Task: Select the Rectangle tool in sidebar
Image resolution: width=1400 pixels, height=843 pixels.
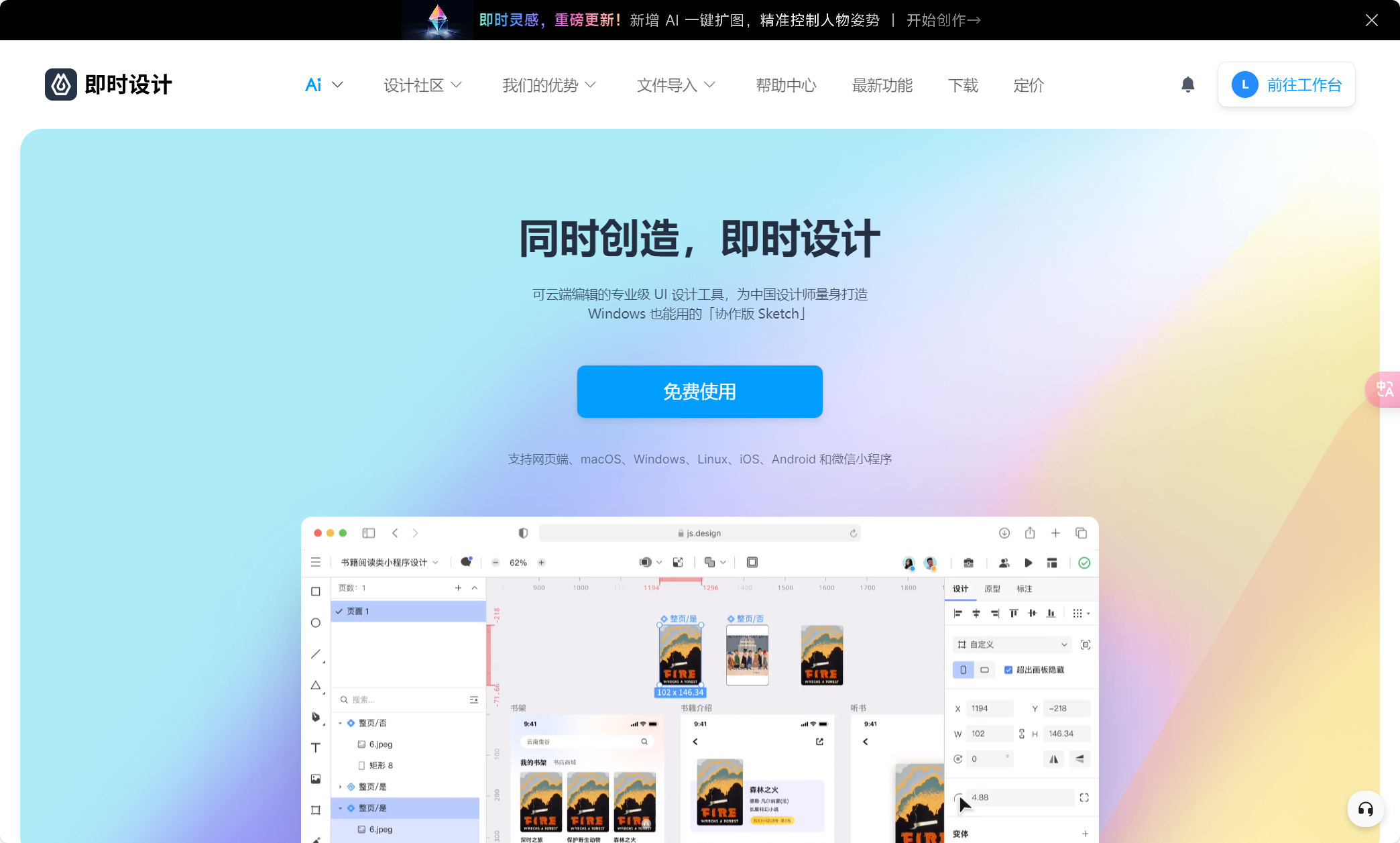Action: click(x=316, y=591)
